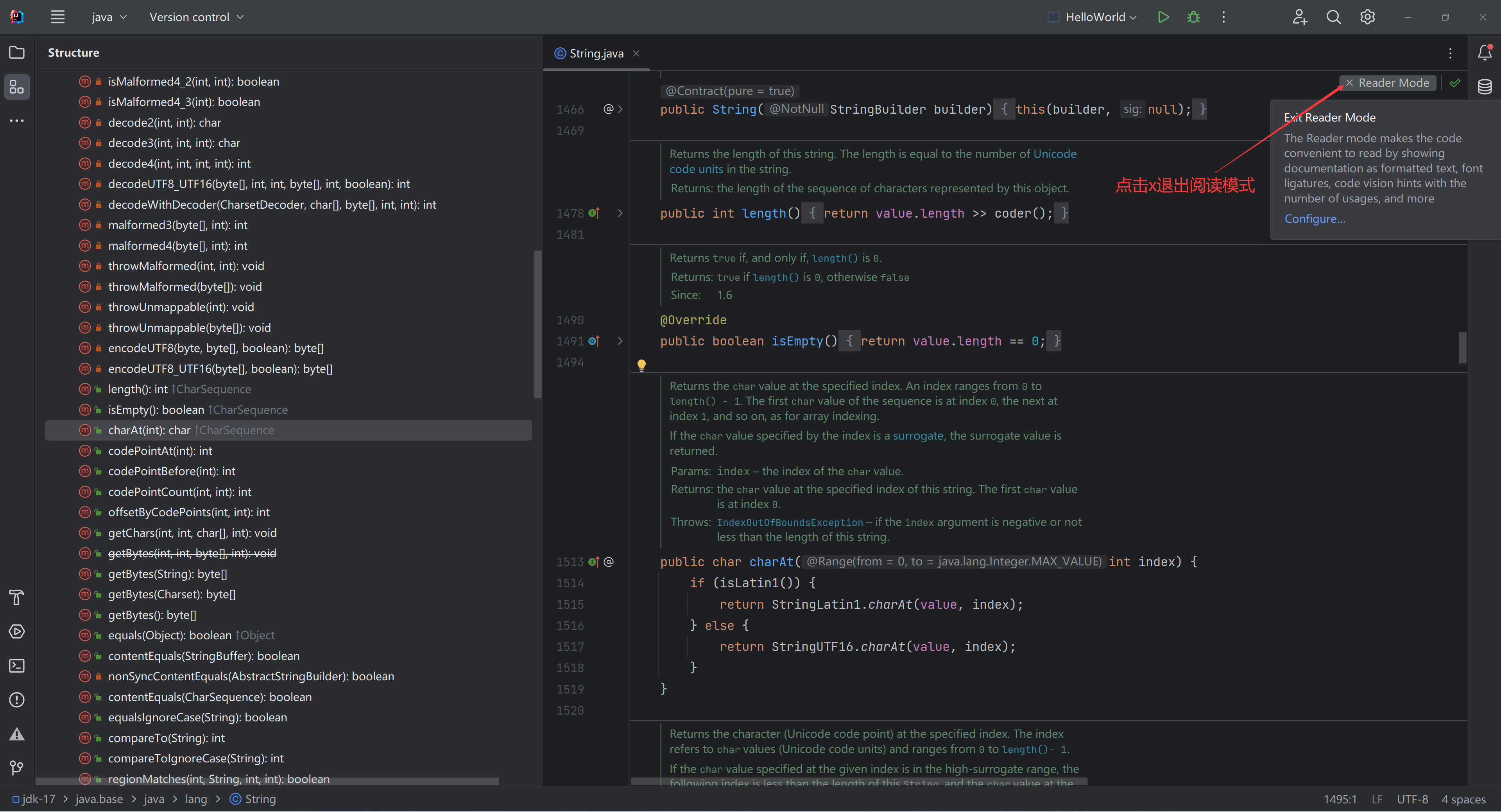The width and height of the screenshot is (1501, 812).
Task: Open Code With Me user icon
Action: (1300, 17)
